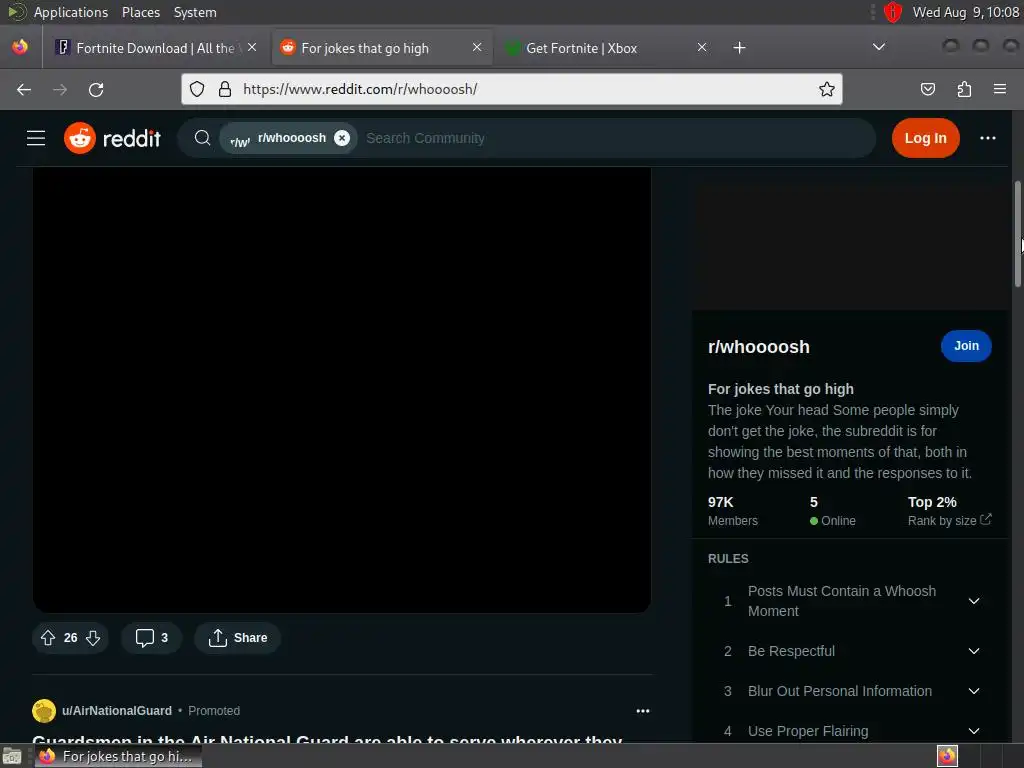Click the Firefox logo left of the tabs
This screenshot has width=1024, height=768.
tap(20, 47)
